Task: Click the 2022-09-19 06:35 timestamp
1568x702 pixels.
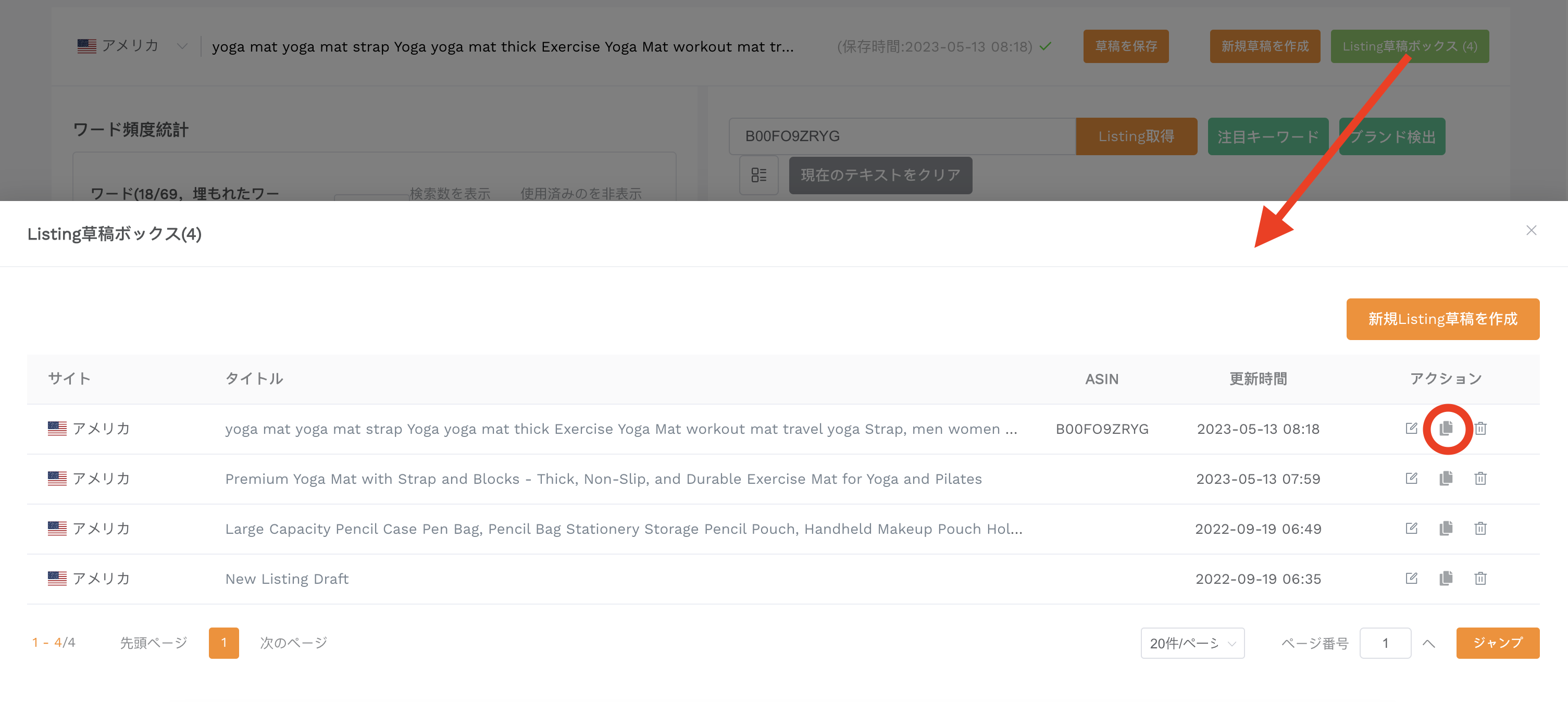Action: (1258, 578)
